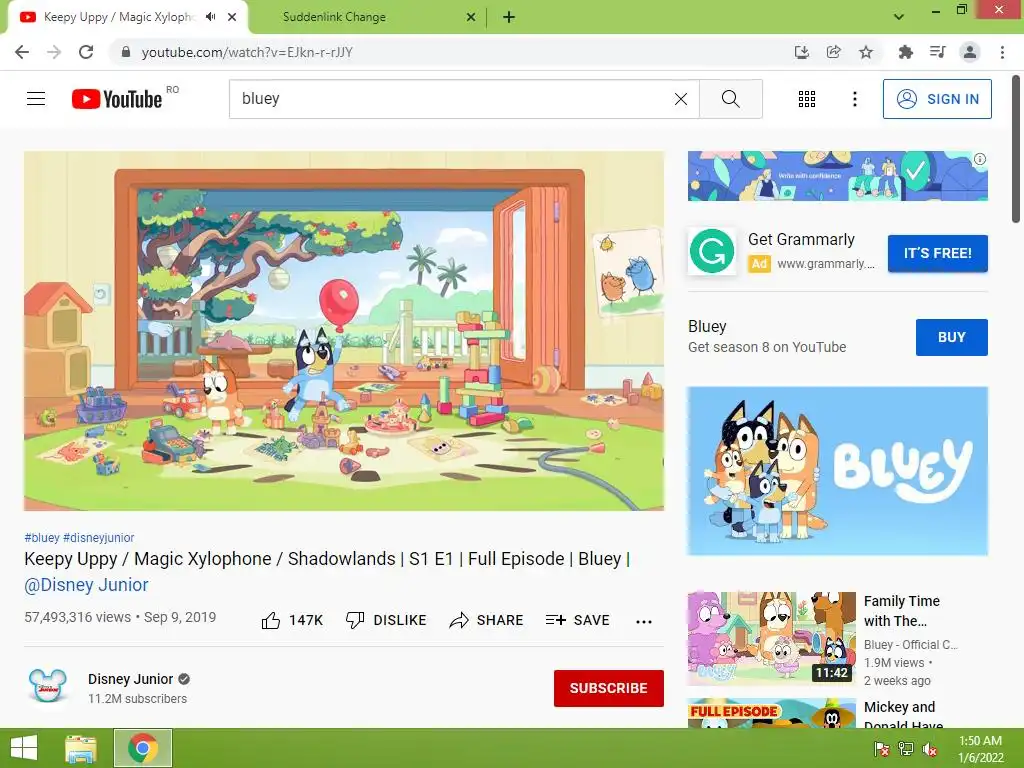Open the Bluey show poster thumbnail
The height and width of the screenshot is (768, 1024).
point(837,471)
